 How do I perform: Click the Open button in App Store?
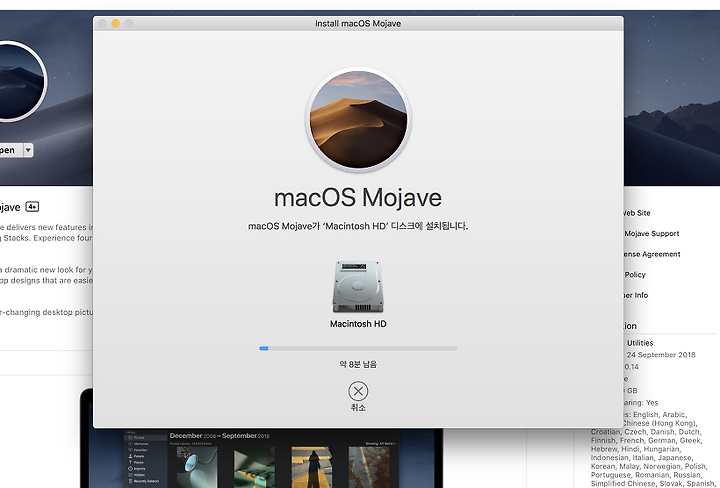[10, 150]
